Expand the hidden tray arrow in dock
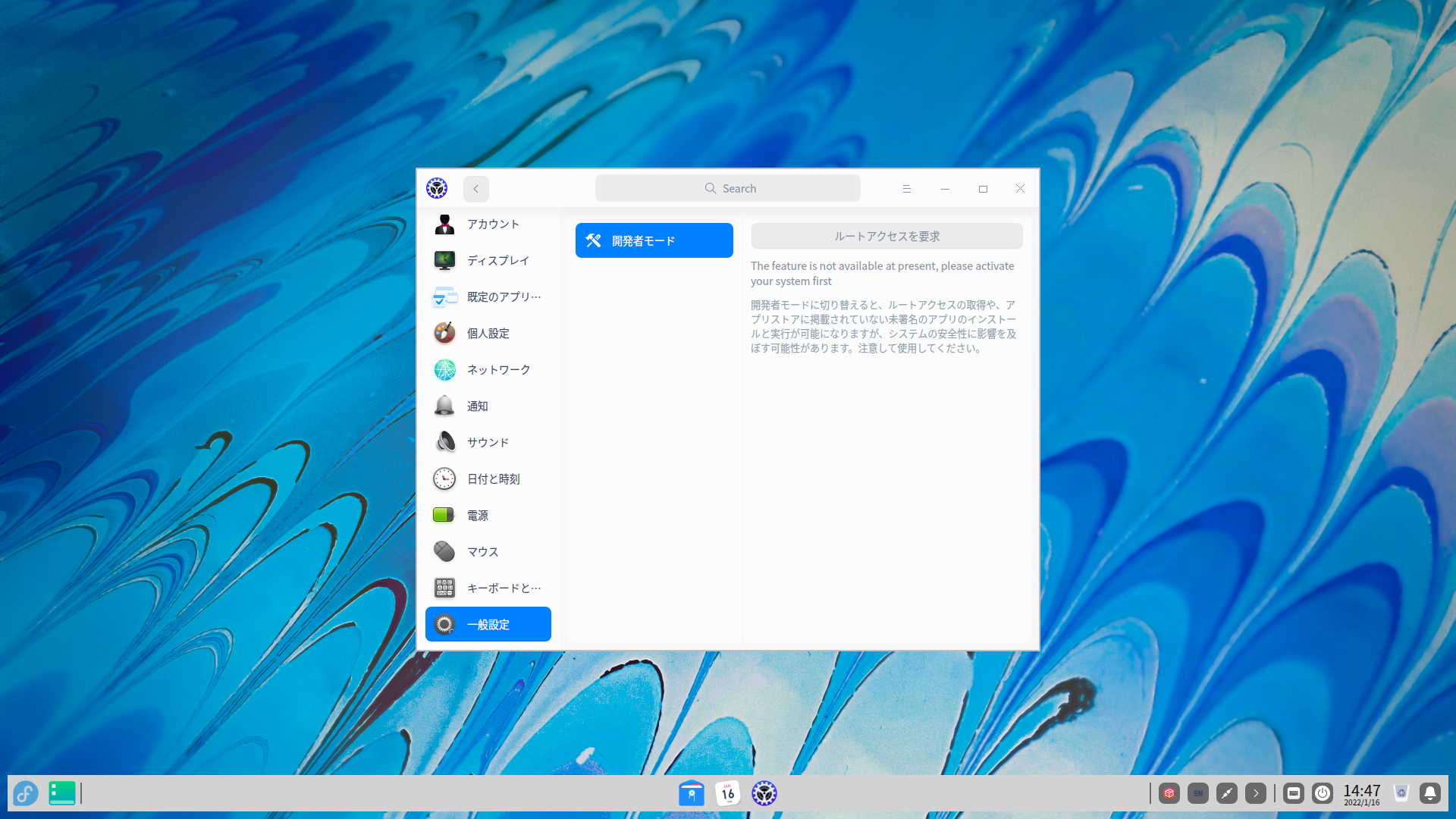 (x=1256, y=793)
